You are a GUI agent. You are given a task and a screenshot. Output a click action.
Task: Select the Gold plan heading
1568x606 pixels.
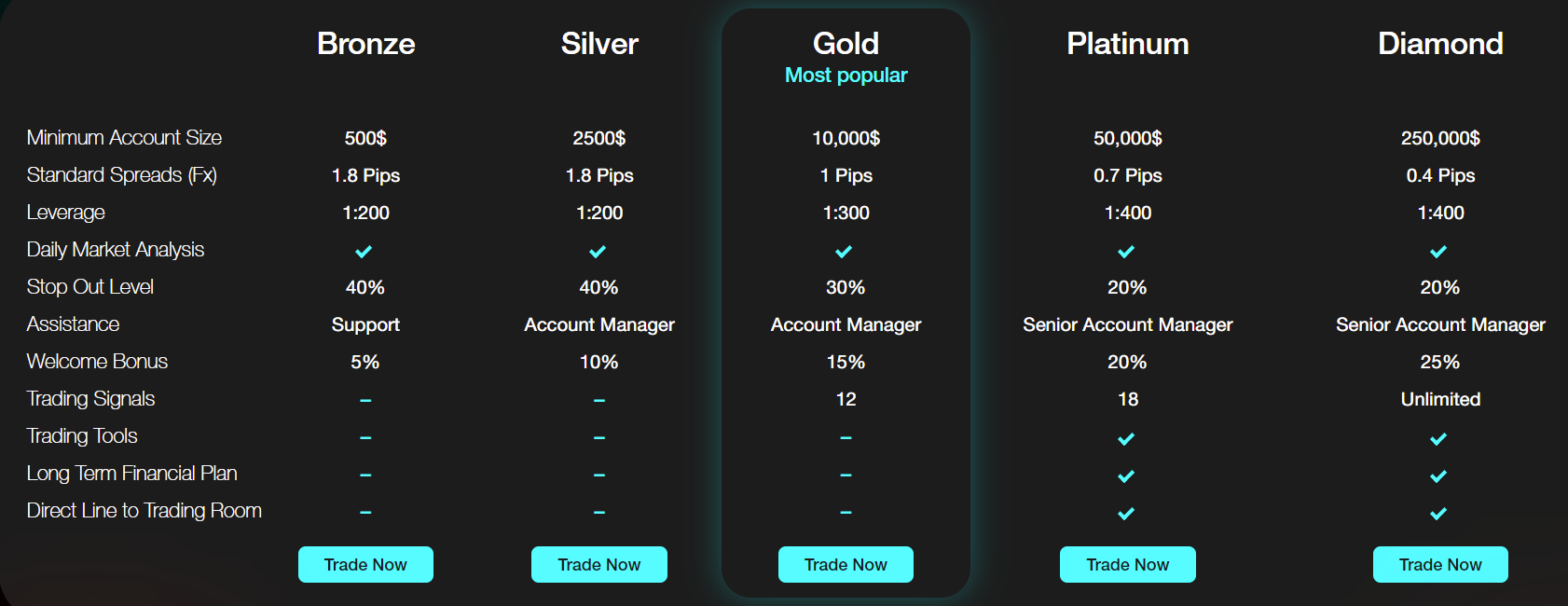coord(846,44)
